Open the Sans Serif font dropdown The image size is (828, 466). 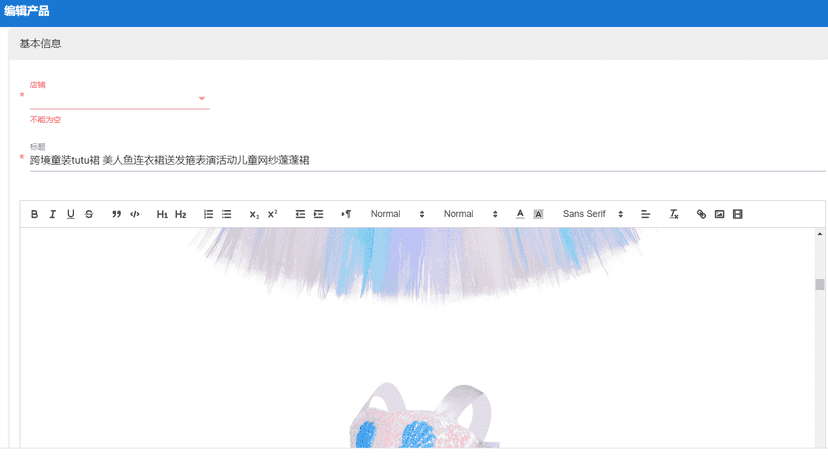tap(592, 214)
